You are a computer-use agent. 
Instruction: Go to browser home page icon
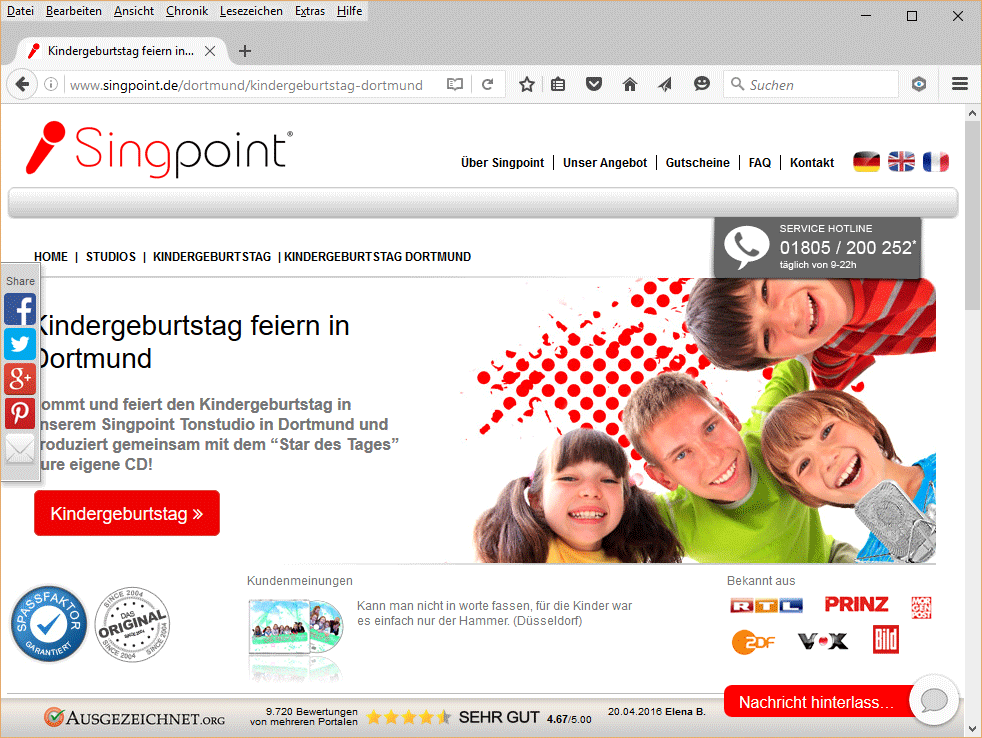pyautogui.click(x=629, y=84)
